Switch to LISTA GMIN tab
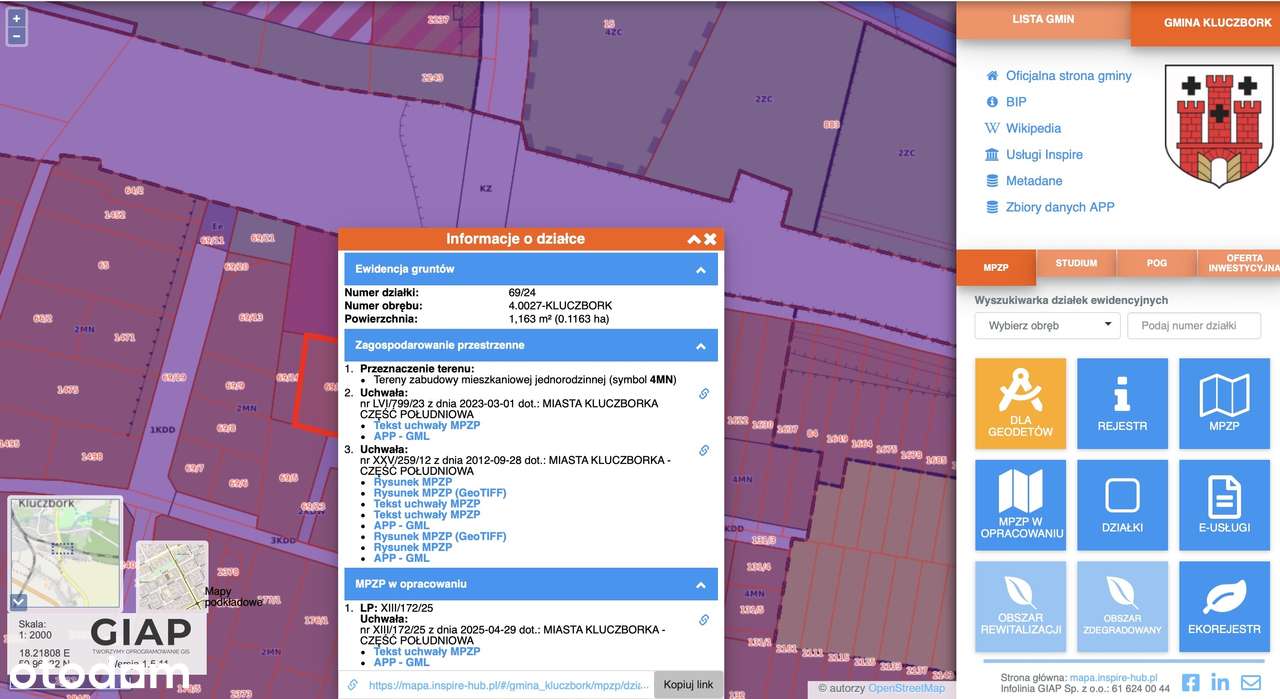Viewport: 1280px width, 699px height. point(1043,19)
